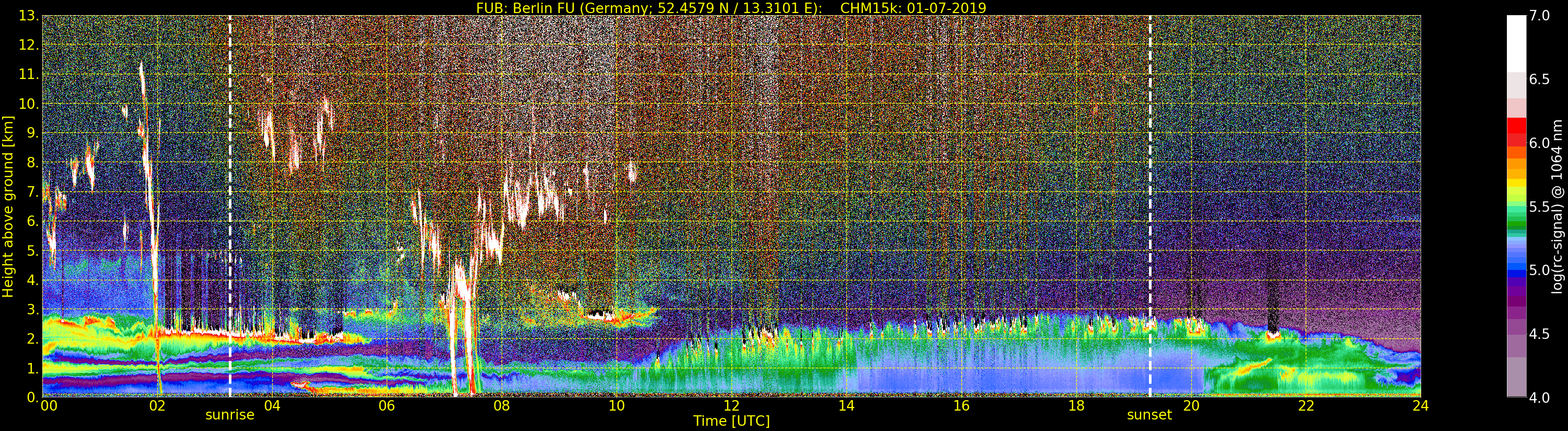Click the white dashed sunrise marker line

(x=230, y=206)
